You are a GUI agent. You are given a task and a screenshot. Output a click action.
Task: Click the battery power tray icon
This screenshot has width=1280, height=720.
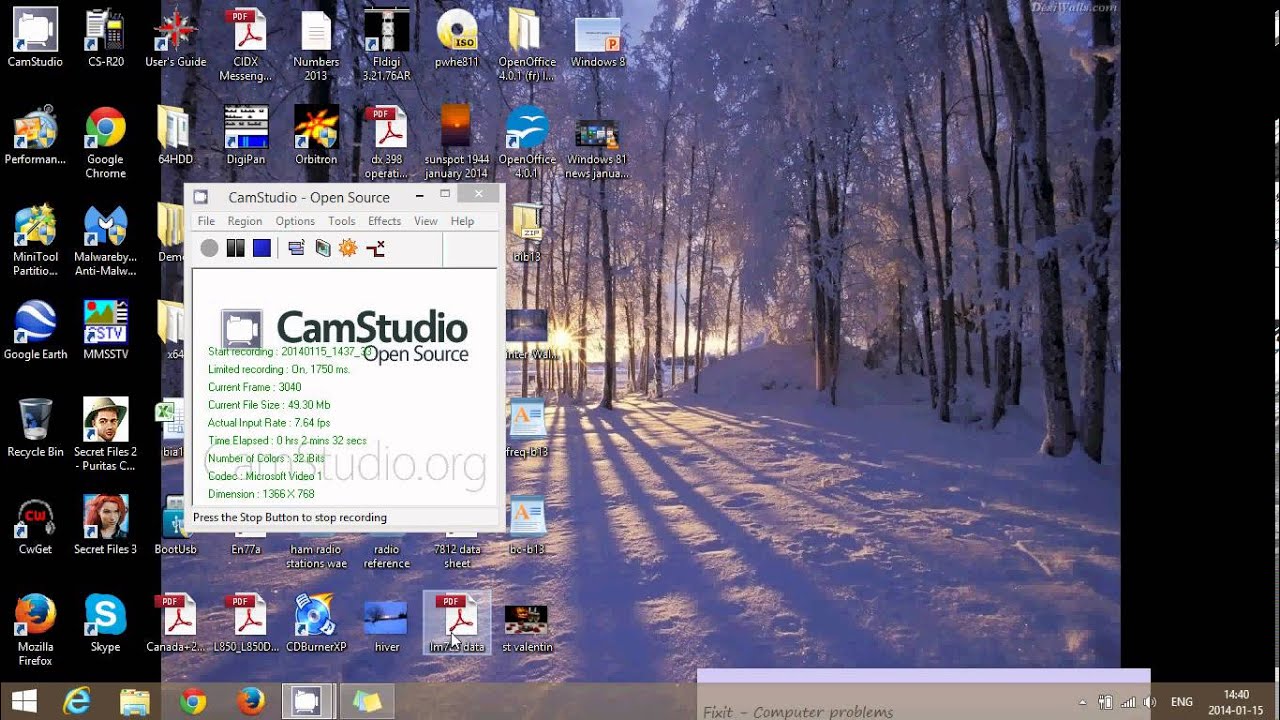pyautogui.click(x=1106, y=702)
